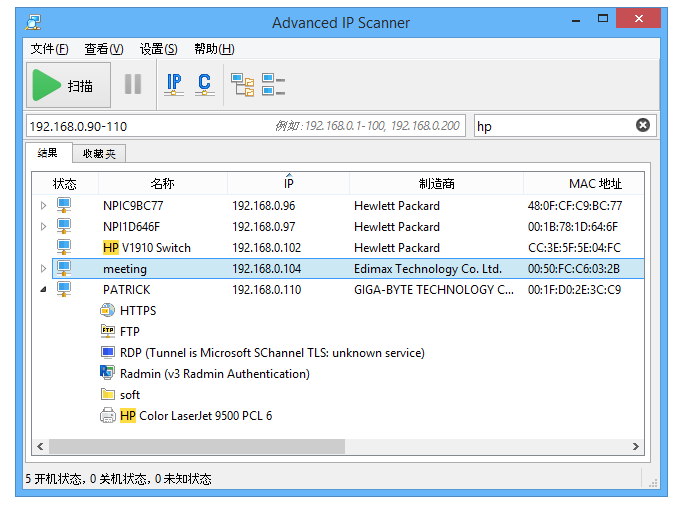Switch to the 结果 tab
Screen dimensions: 690x525
click(x=48, y=153)
